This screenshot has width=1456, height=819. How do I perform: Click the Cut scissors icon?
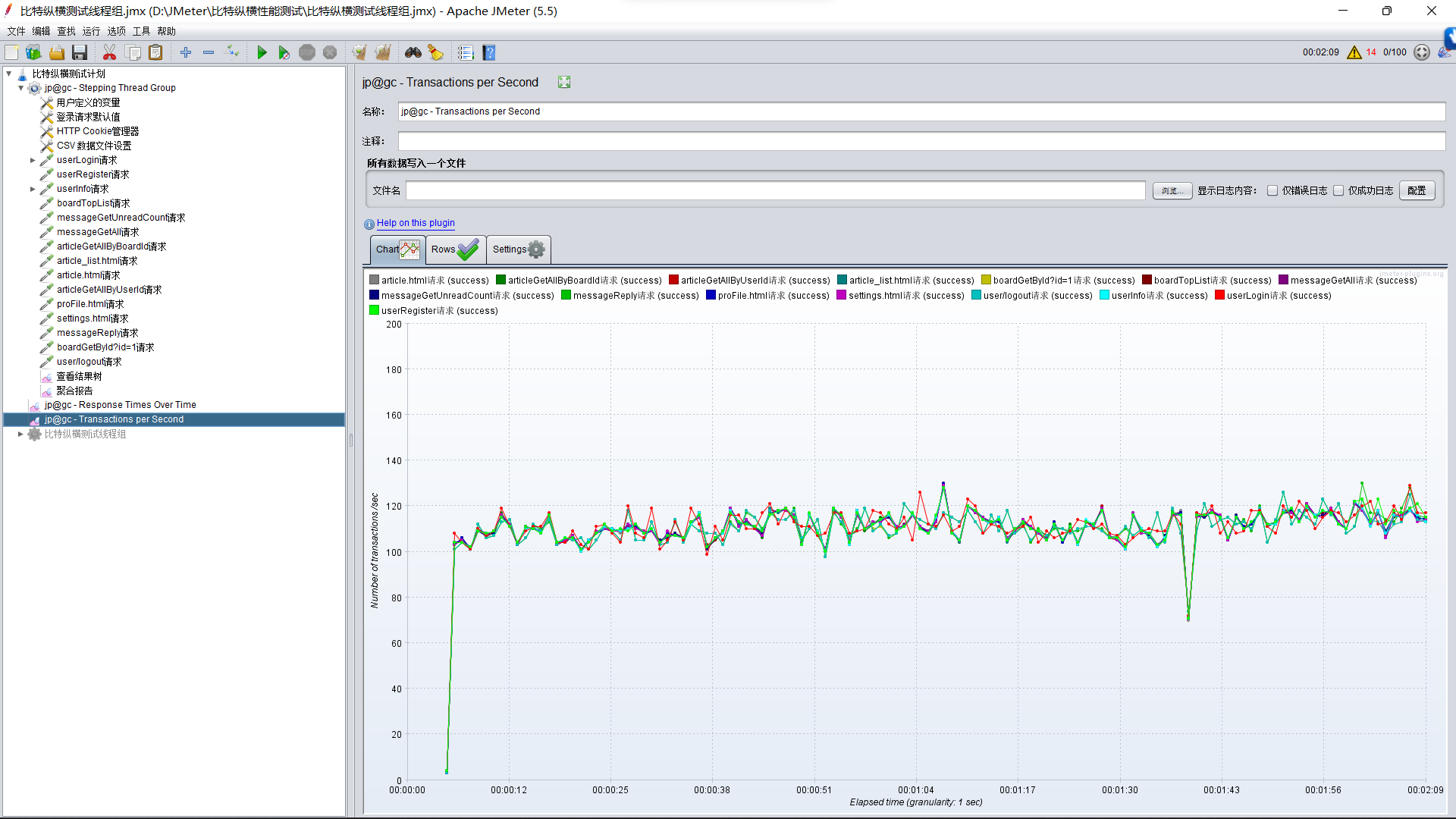coord(109,52)
